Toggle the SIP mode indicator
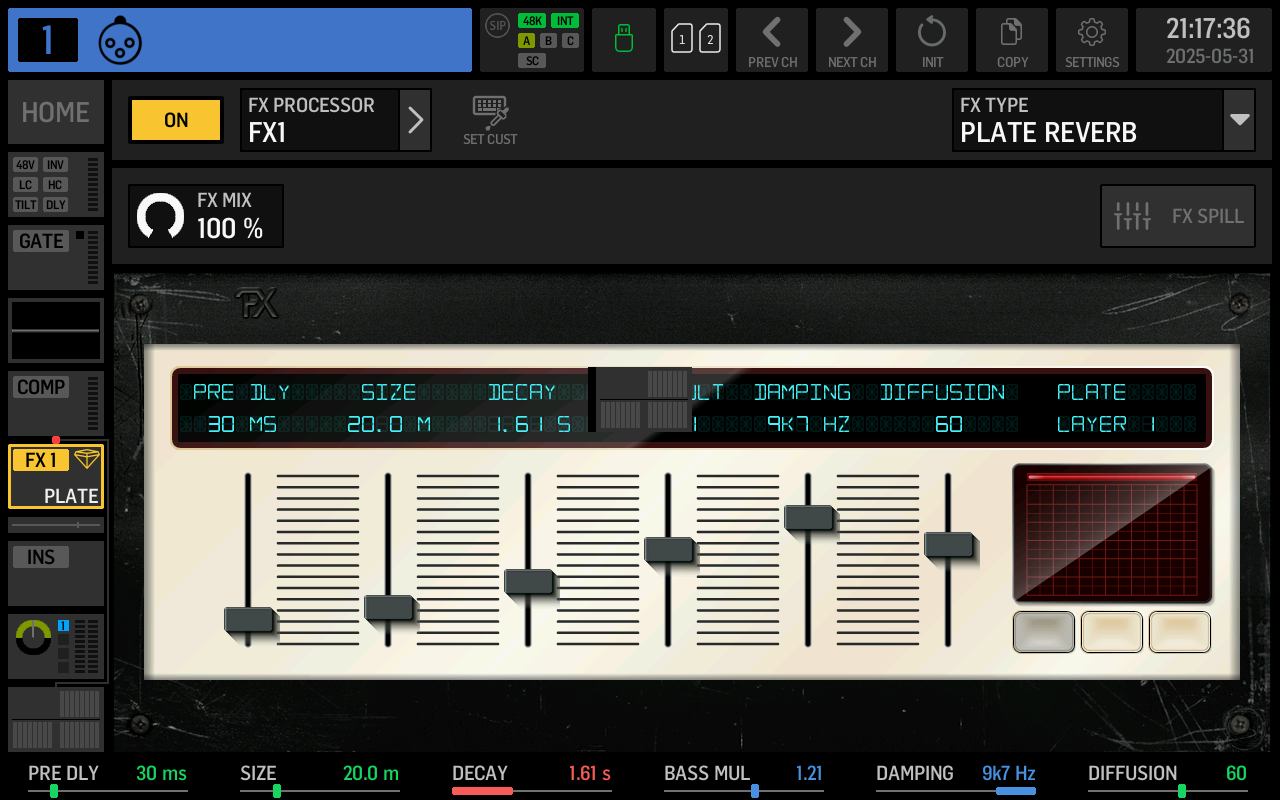This screenshot has width=1280, height=800. (496, 26)
